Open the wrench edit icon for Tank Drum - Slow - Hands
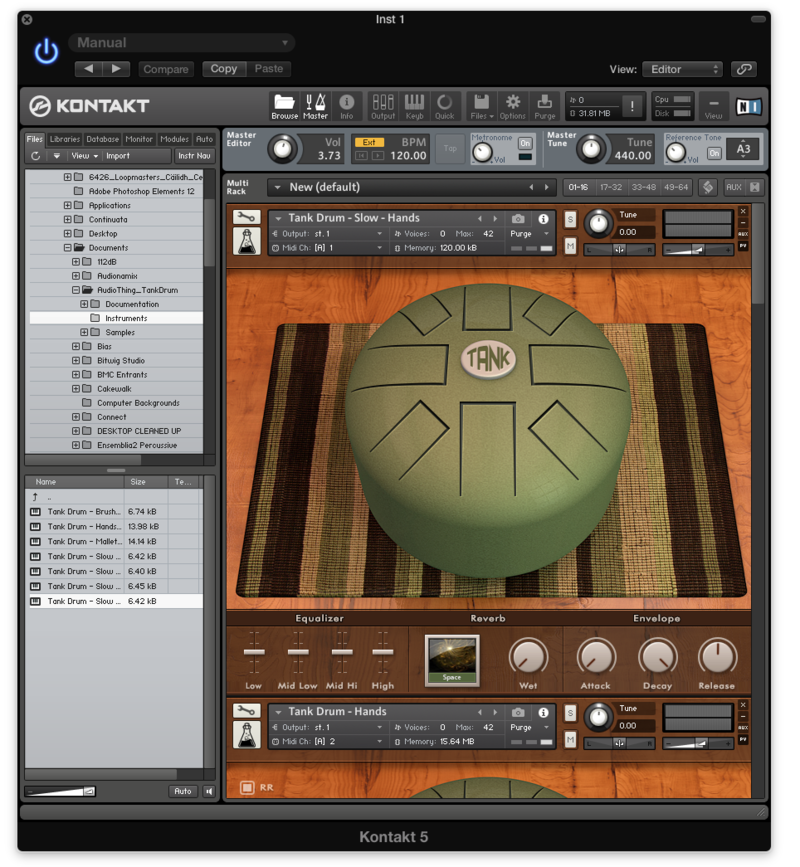The height and width of the screenshot is (867, 800). tap(245, 218)
